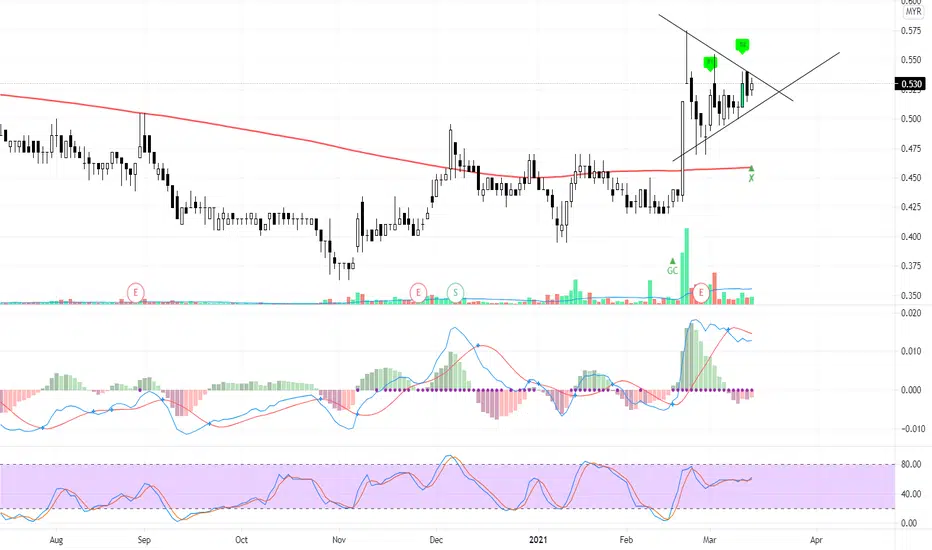Click the Nov label on time axis

(x=339, y=540)
